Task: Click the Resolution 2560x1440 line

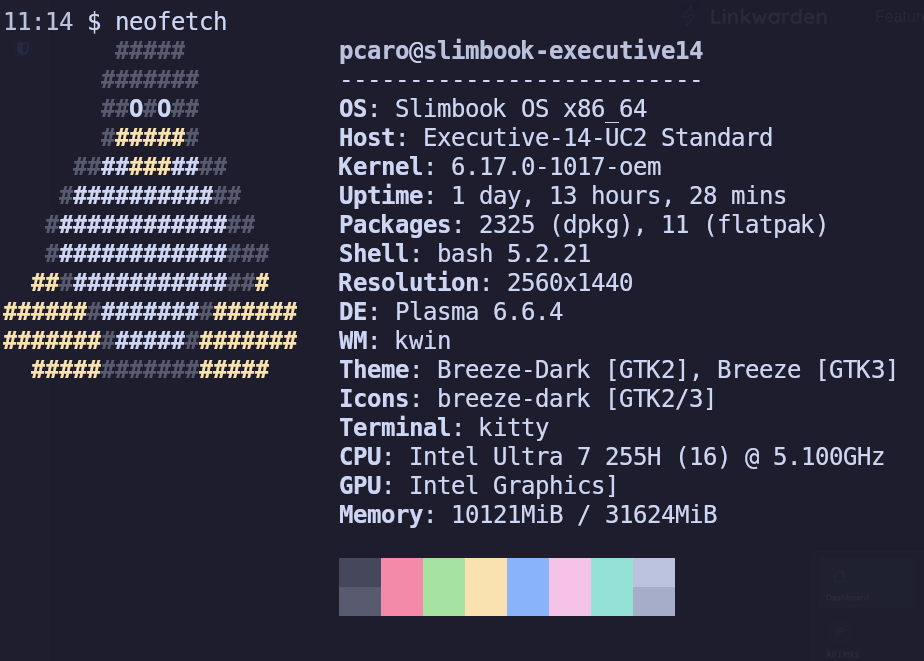Action: (x=485, y=283)
